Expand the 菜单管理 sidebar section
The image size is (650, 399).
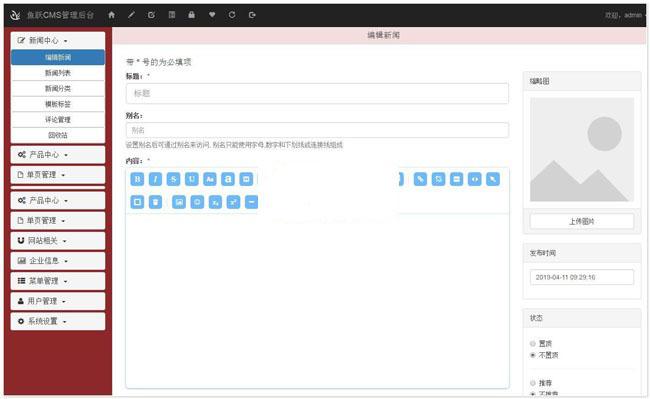pyautogui.click(x=58, y=281)
